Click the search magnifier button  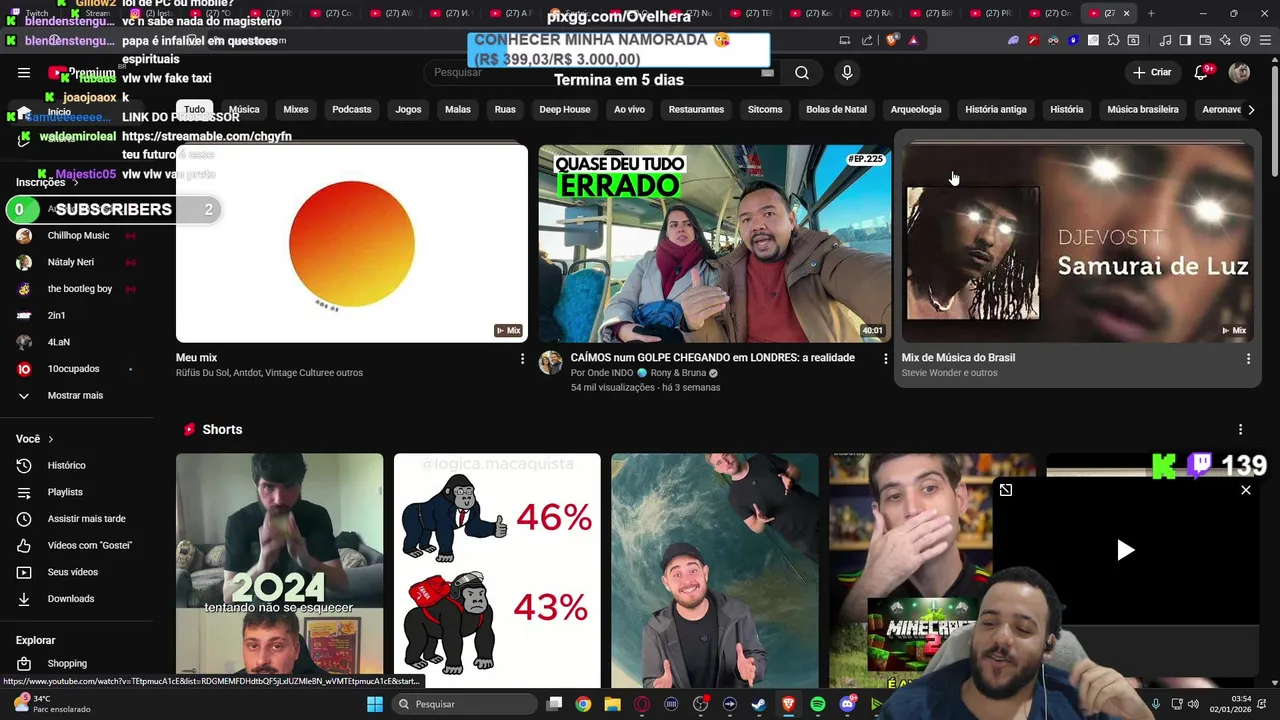pos(802,72)
